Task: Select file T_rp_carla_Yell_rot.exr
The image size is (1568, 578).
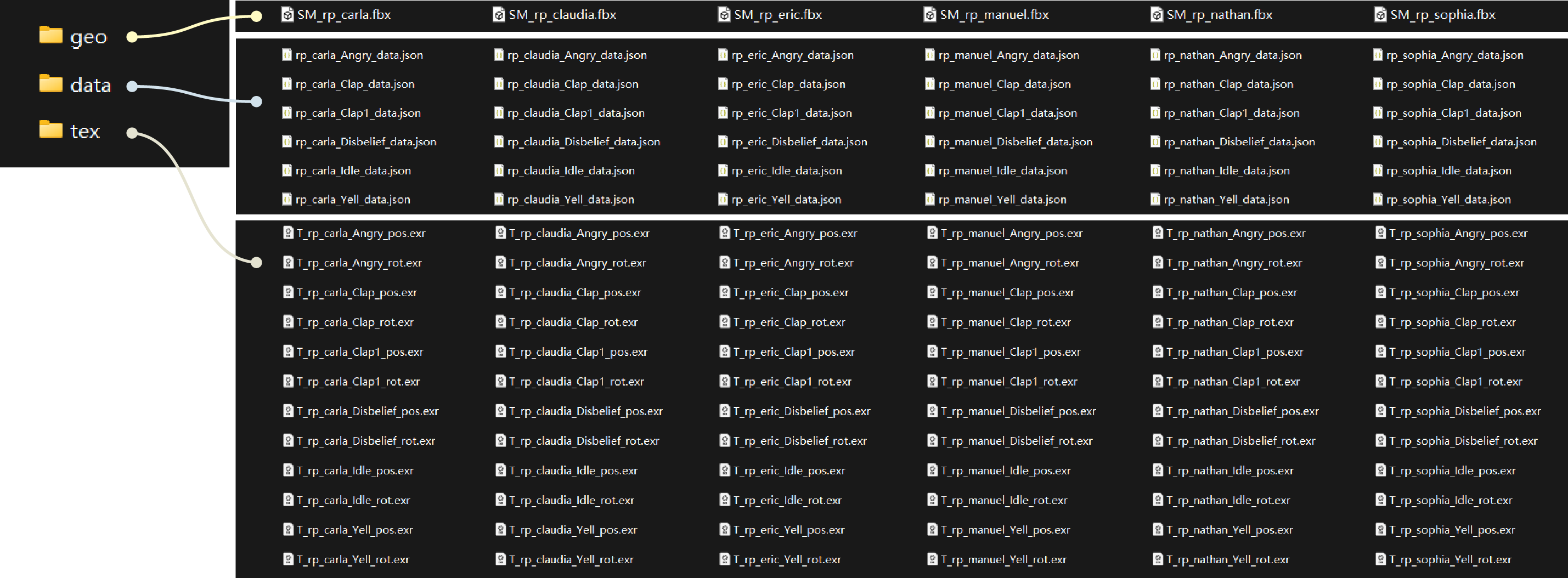Action: tap(353, 560)
